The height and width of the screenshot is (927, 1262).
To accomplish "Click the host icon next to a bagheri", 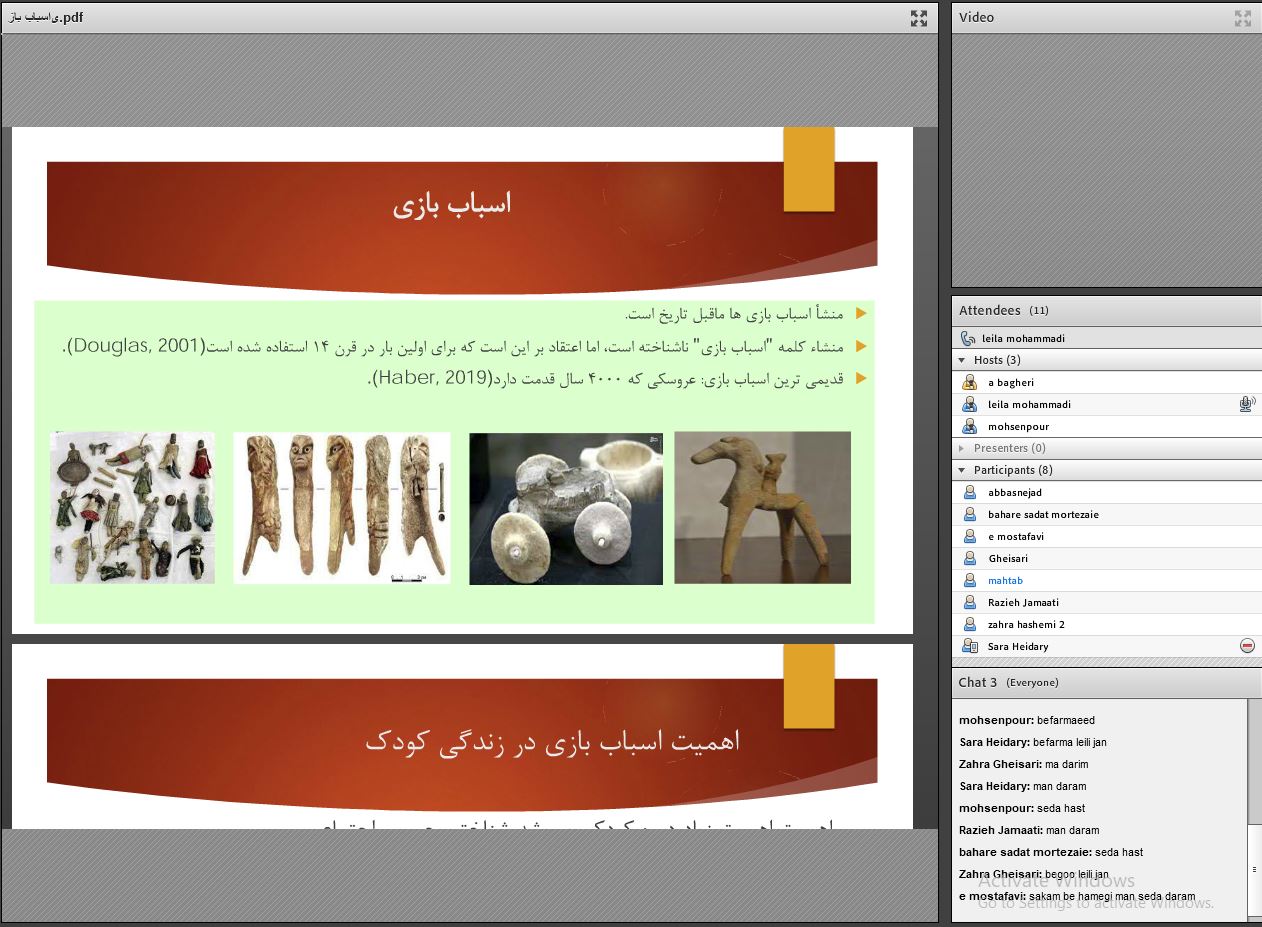I will click(969, 383).
